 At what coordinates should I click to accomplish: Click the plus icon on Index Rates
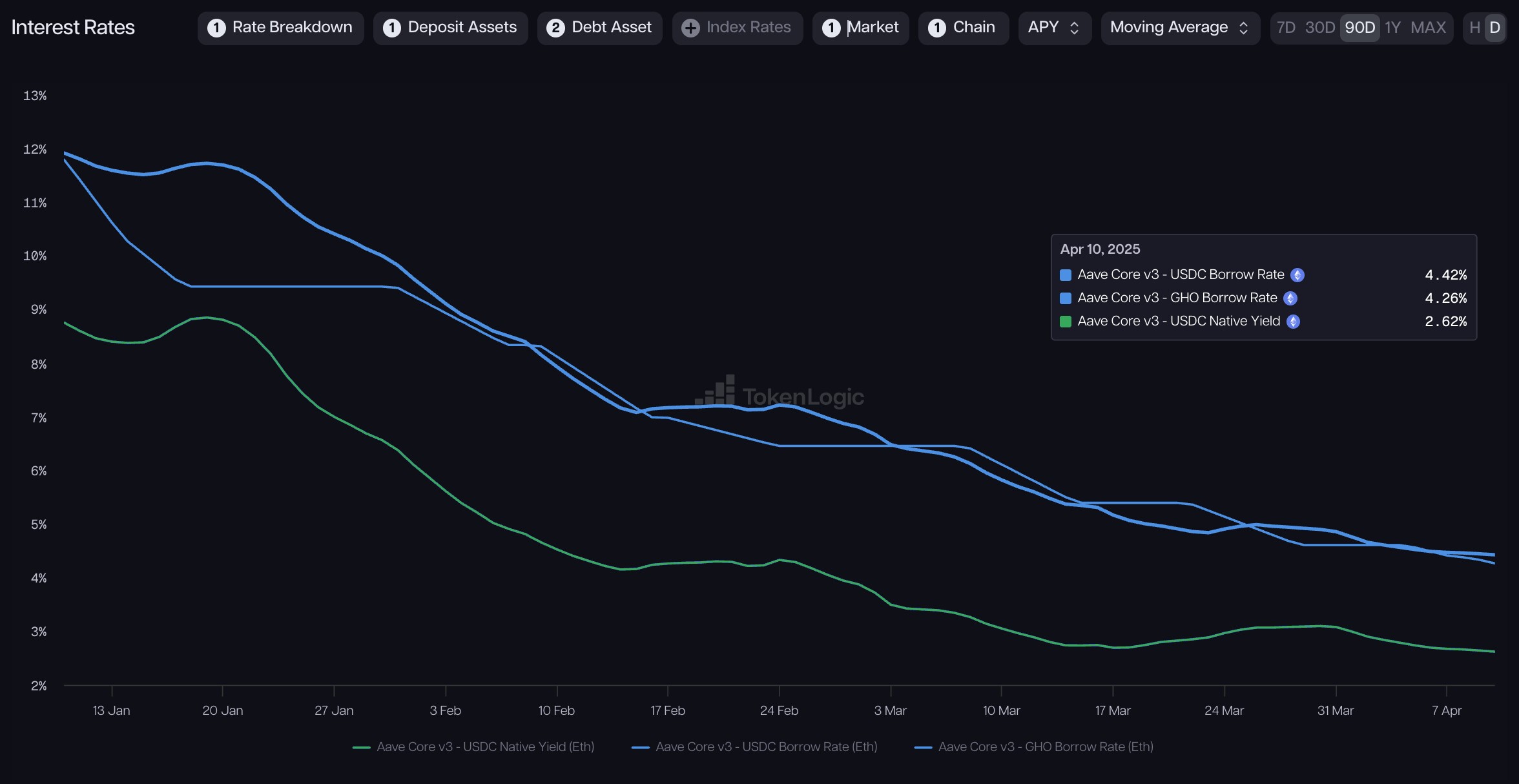[x=690, y=28]
